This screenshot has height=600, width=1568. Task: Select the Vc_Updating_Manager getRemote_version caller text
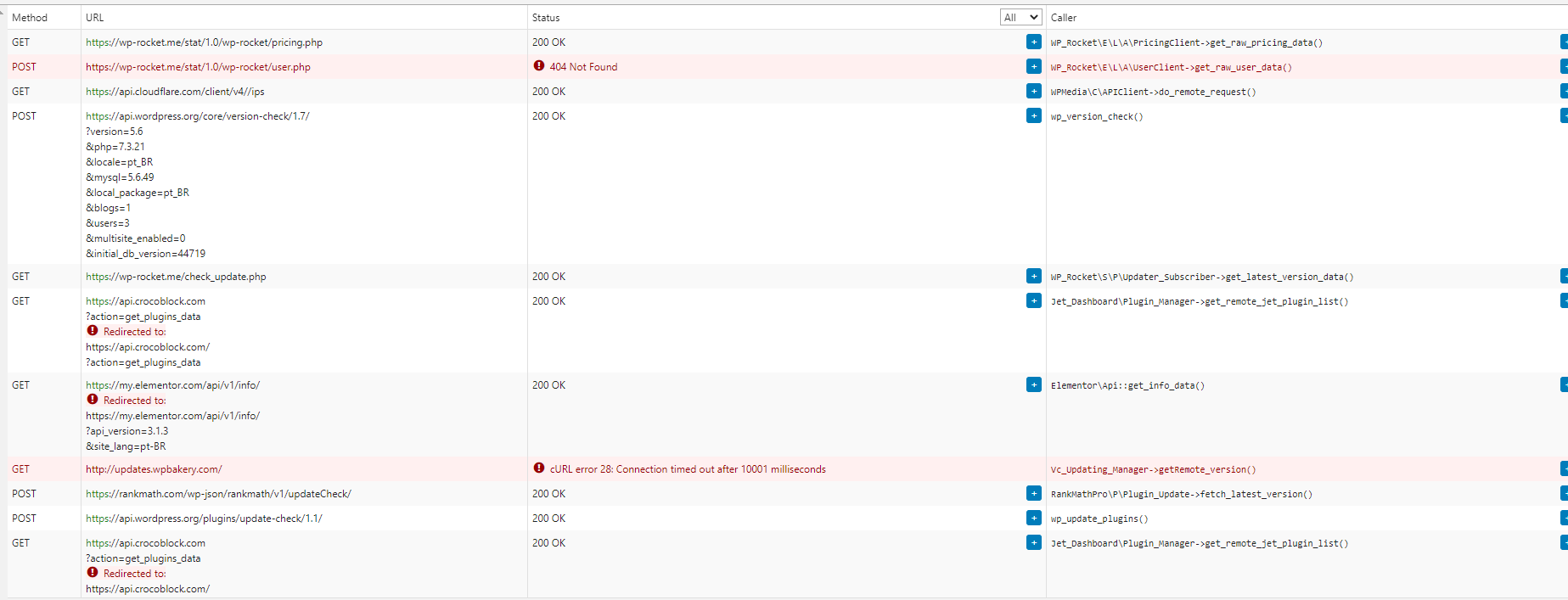[1153, 470]
